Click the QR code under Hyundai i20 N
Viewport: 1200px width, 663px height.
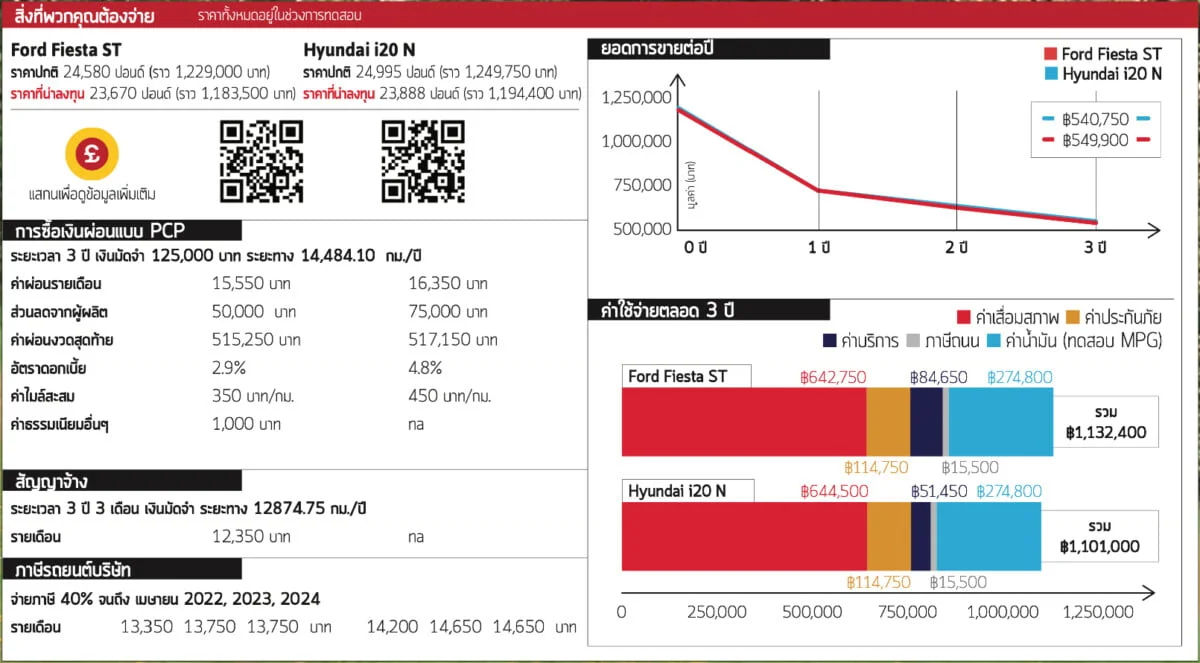coord(423,161)
